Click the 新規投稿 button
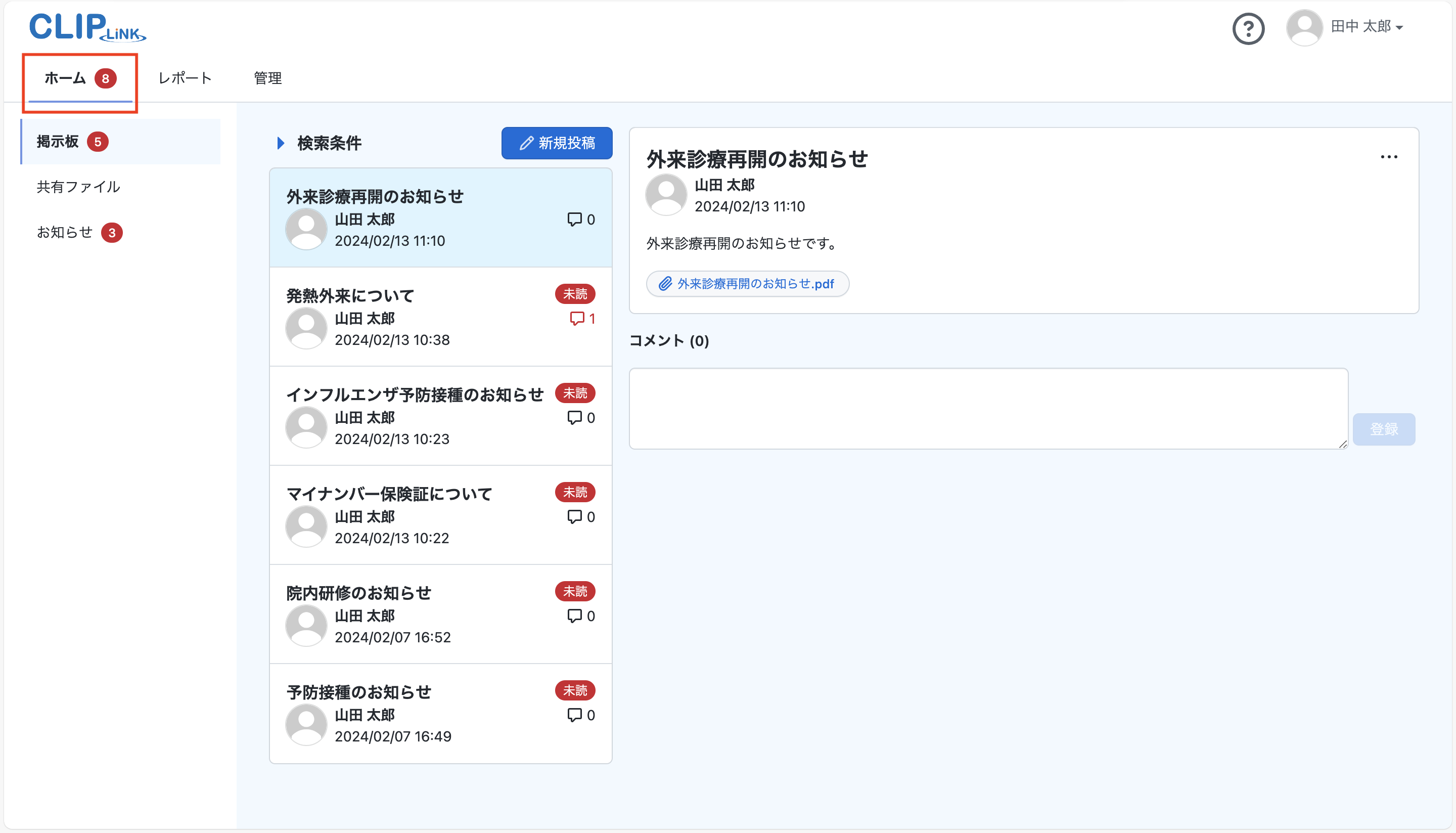Viewport: 1456px width, 833px height. coord(557,143)
